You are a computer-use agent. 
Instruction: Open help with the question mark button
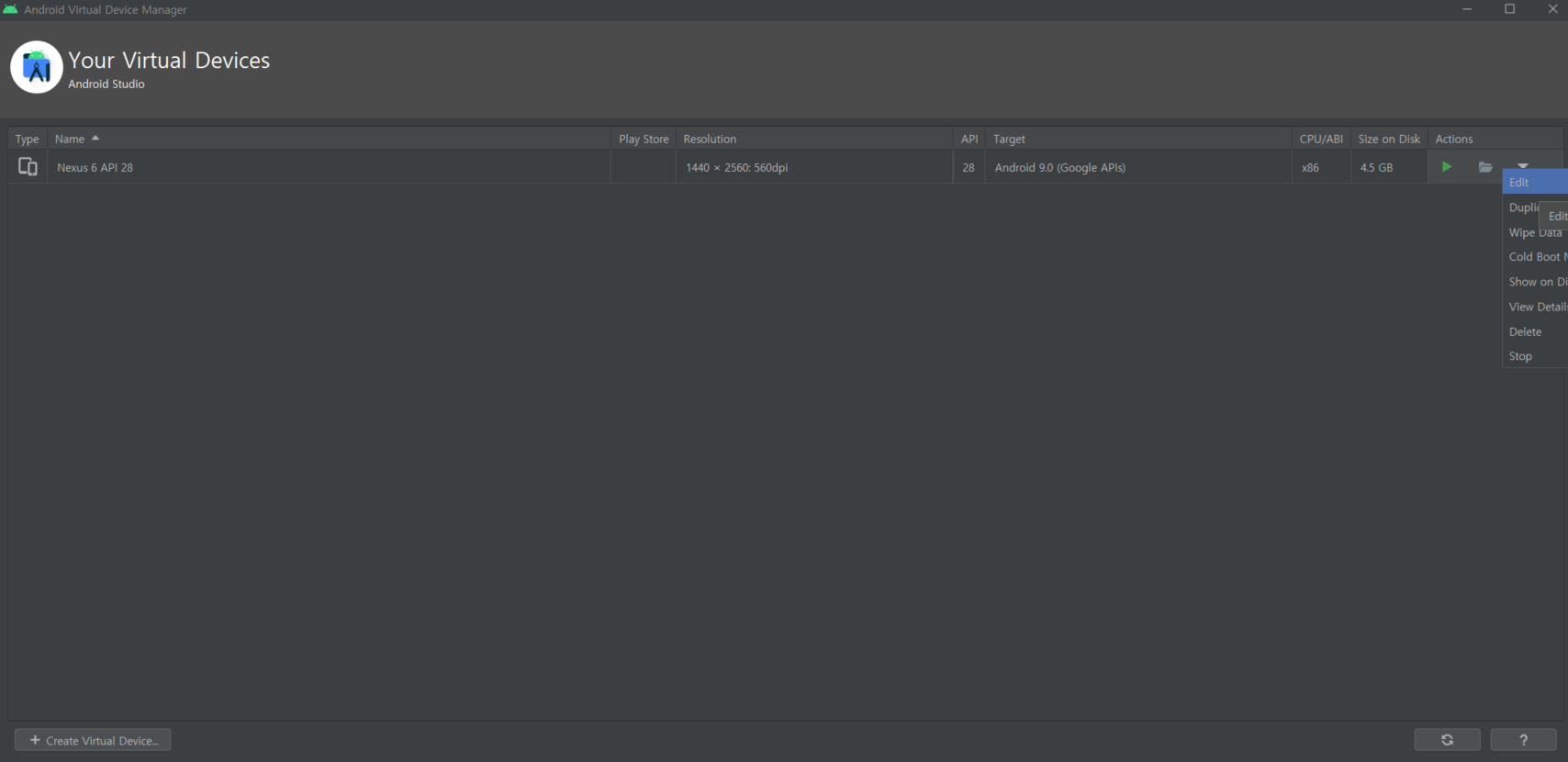1523,740
